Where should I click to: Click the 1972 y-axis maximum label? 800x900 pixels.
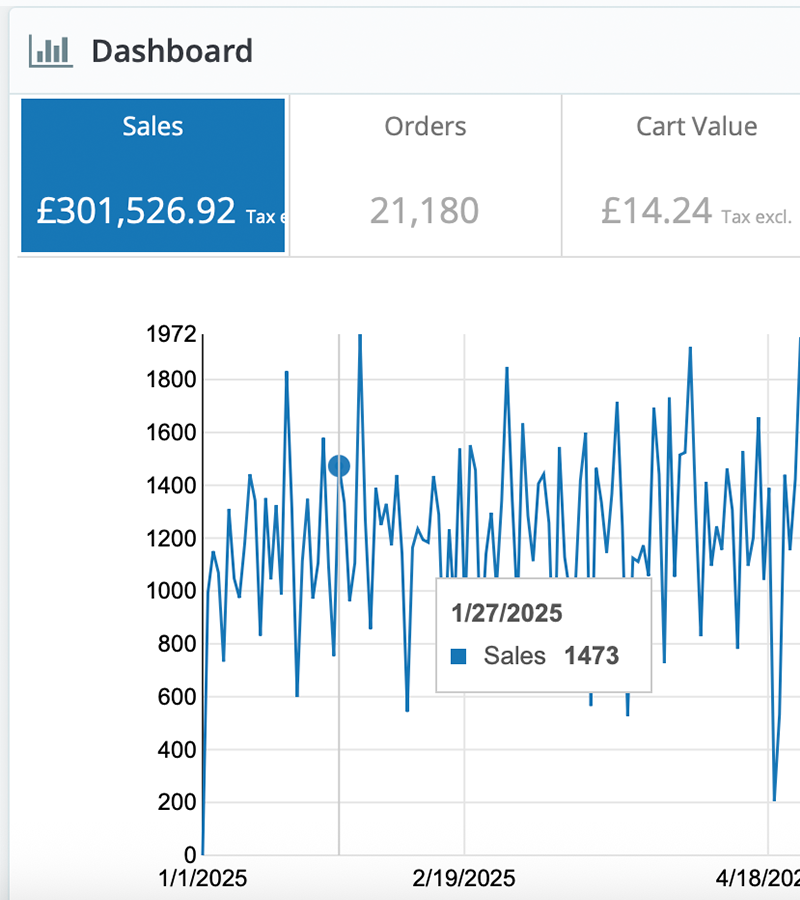[x=171, y=334]
